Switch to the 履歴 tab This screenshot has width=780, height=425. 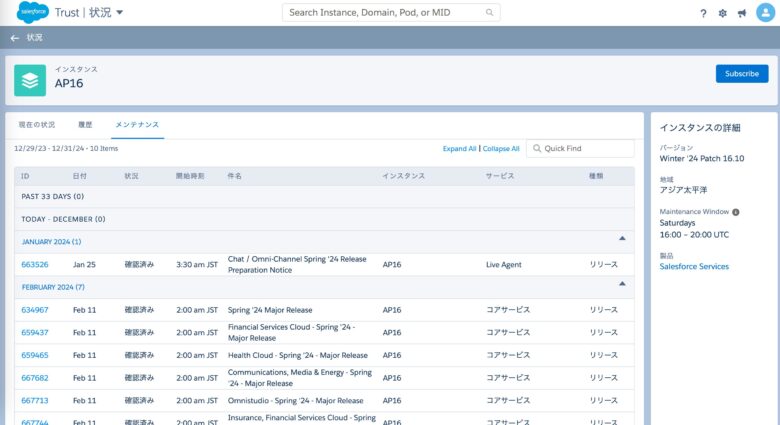85,124
